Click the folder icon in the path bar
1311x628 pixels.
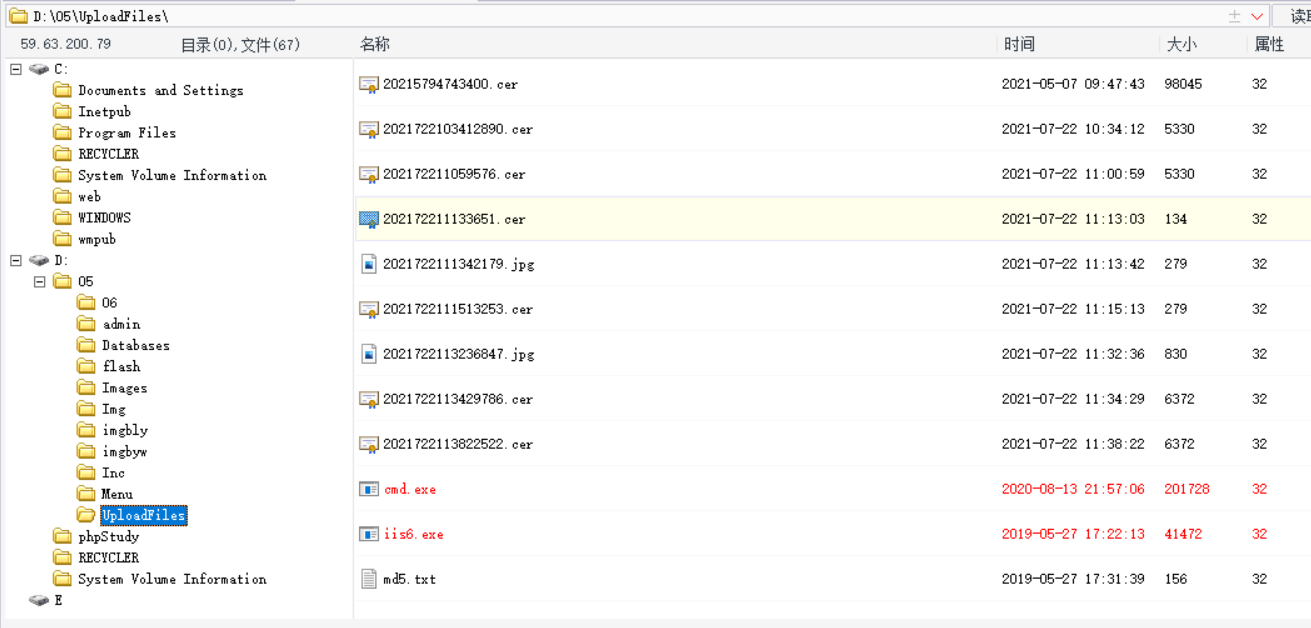(18, 16)
